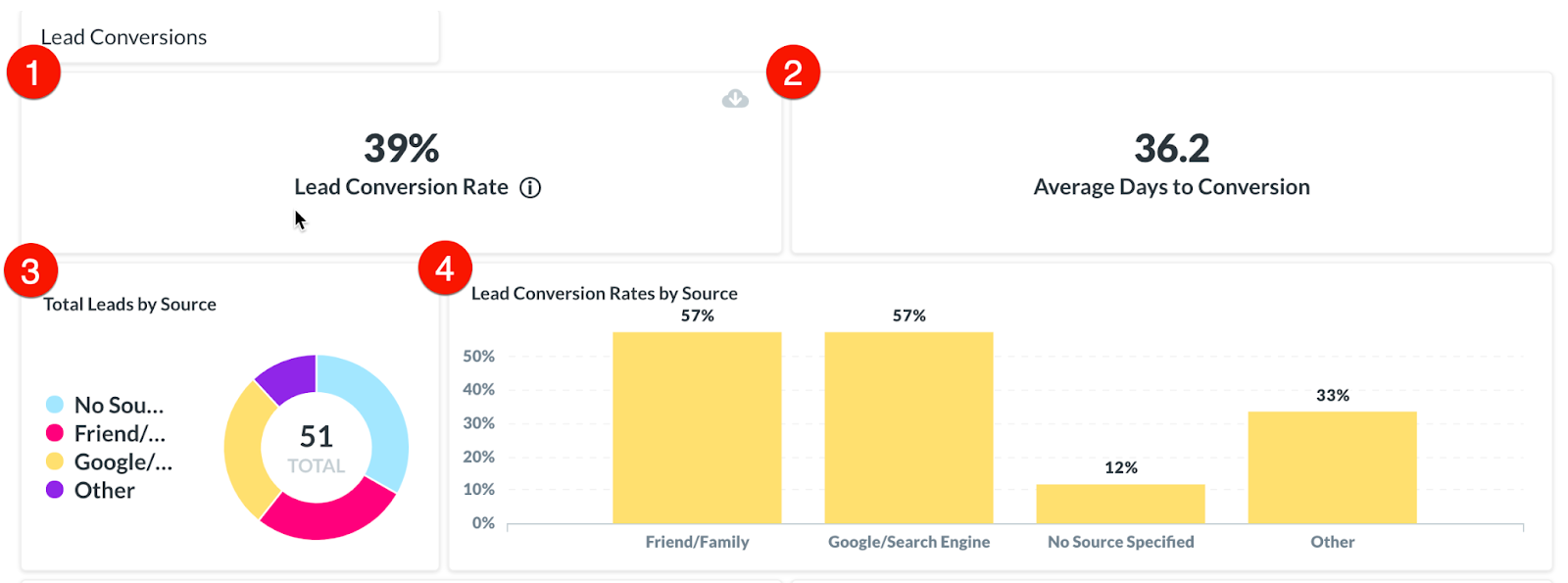Click the Friend/Family bar in the chart
Screen dimensions: 1568x583
[697, 427]
